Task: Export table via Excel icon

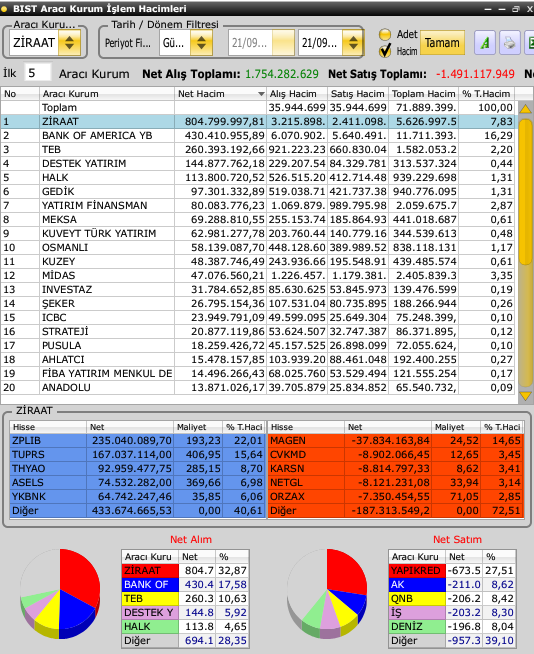Action: (x=529, y=43)
